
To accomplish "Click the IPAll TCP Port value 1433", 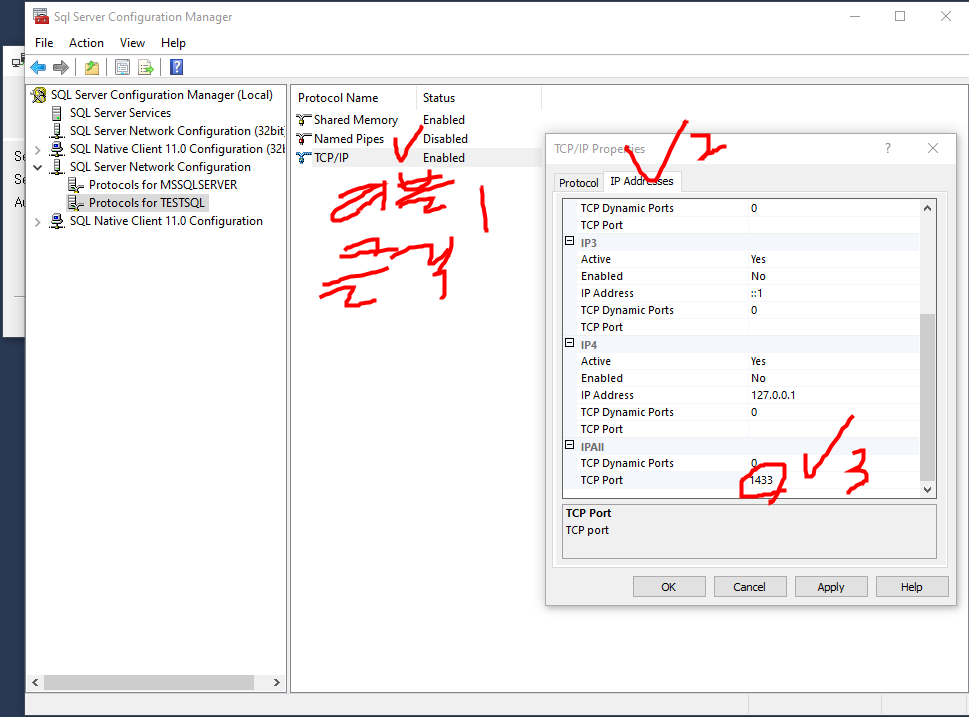I will pos(761,480).
